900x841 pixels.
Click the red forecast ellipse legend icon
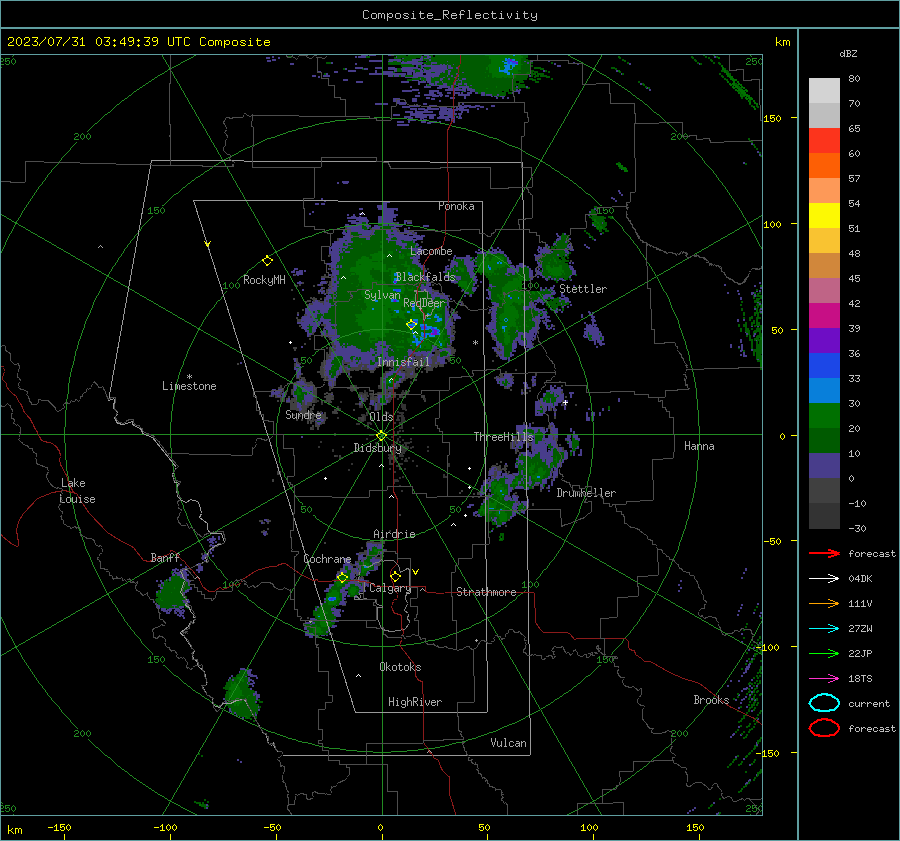[x=824, y=728]
